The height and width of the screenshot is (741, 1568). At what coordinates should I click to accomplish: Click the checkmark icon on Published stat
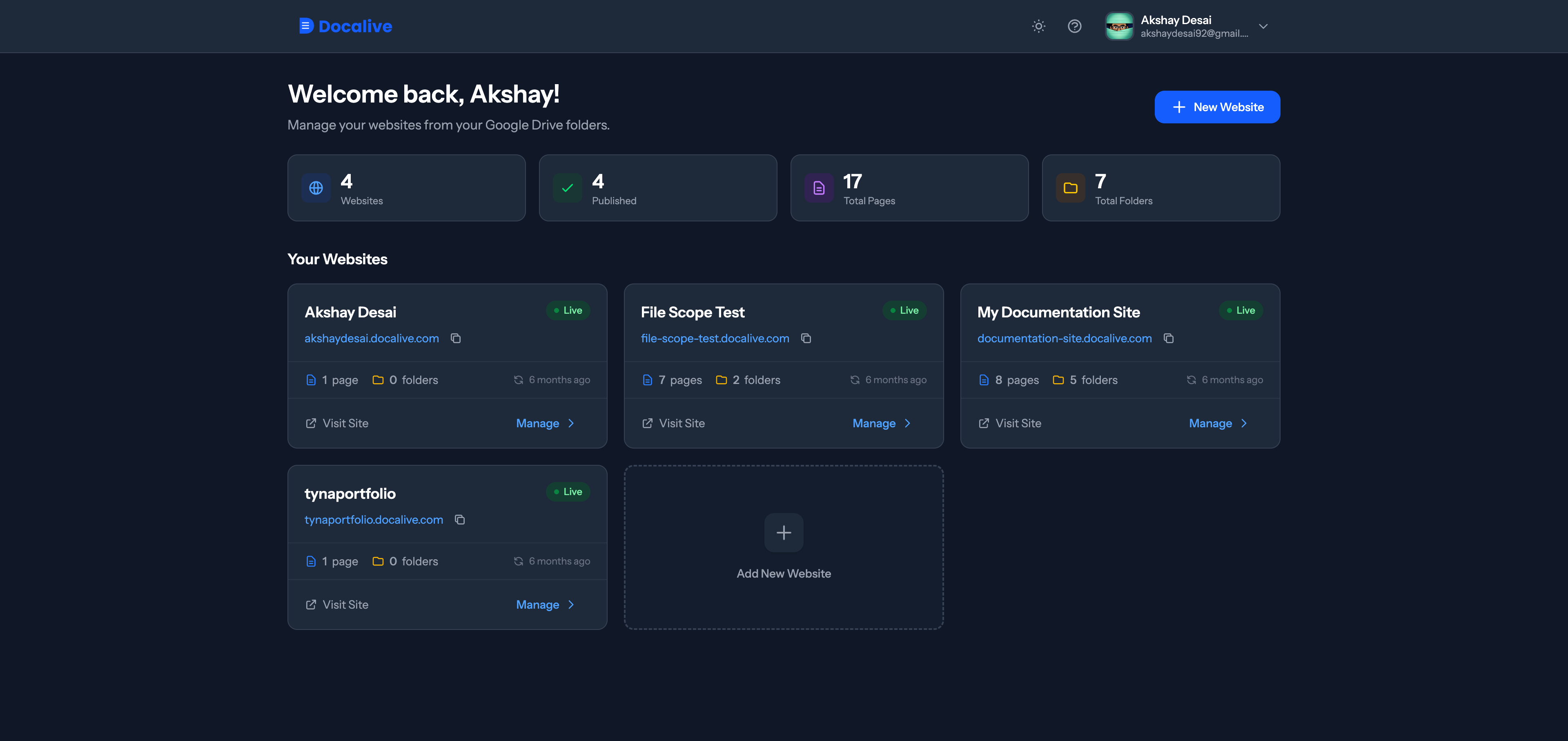[x=567, y=188]
